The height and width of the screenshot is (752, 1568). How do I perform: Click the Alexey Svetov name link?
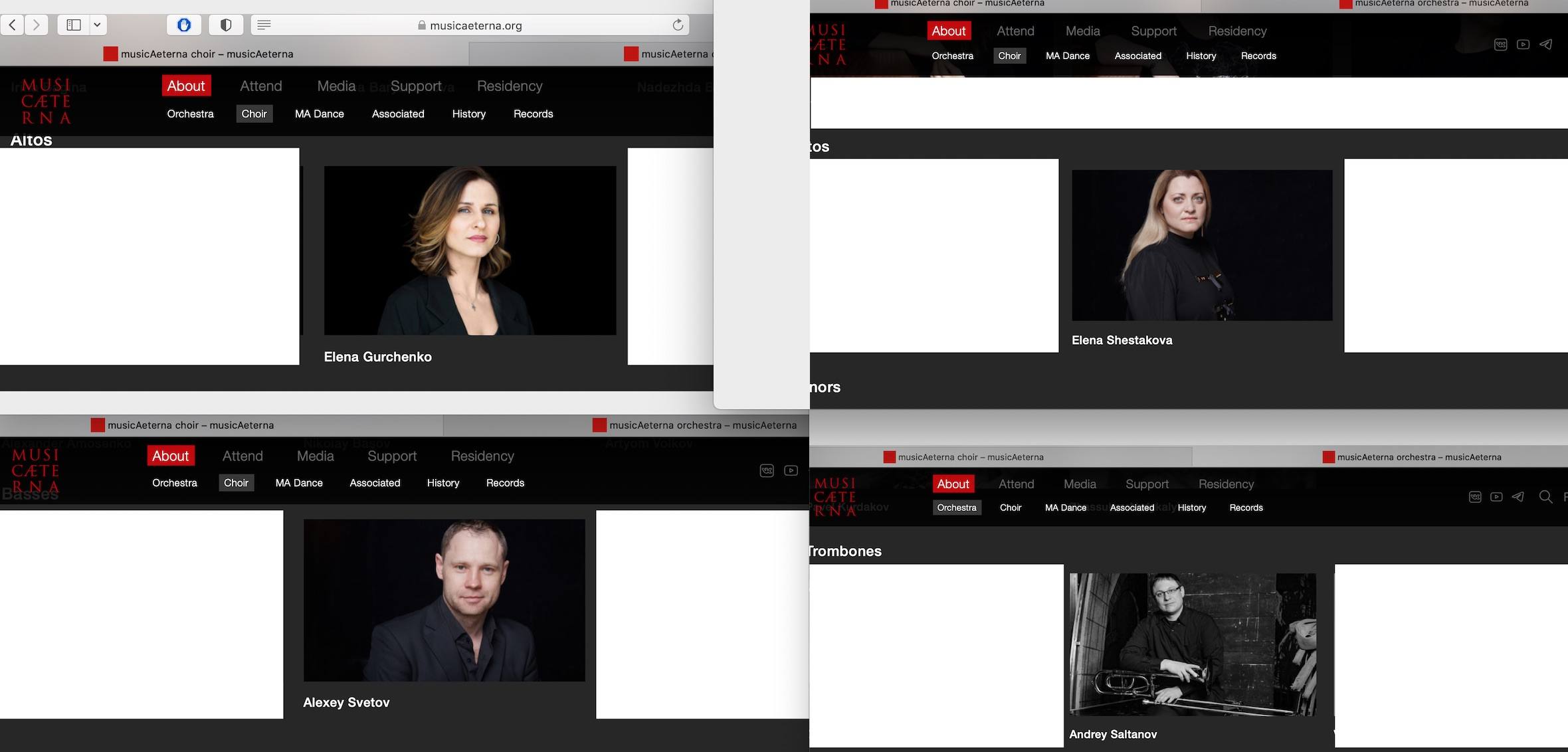(x=346, y=702)
